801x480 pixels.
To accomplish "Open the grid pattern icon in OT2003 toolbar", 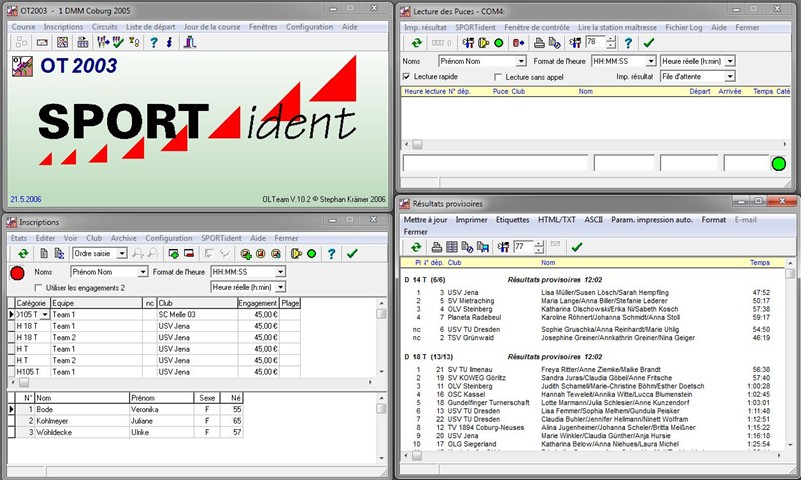I will click(x=62, y=42).
